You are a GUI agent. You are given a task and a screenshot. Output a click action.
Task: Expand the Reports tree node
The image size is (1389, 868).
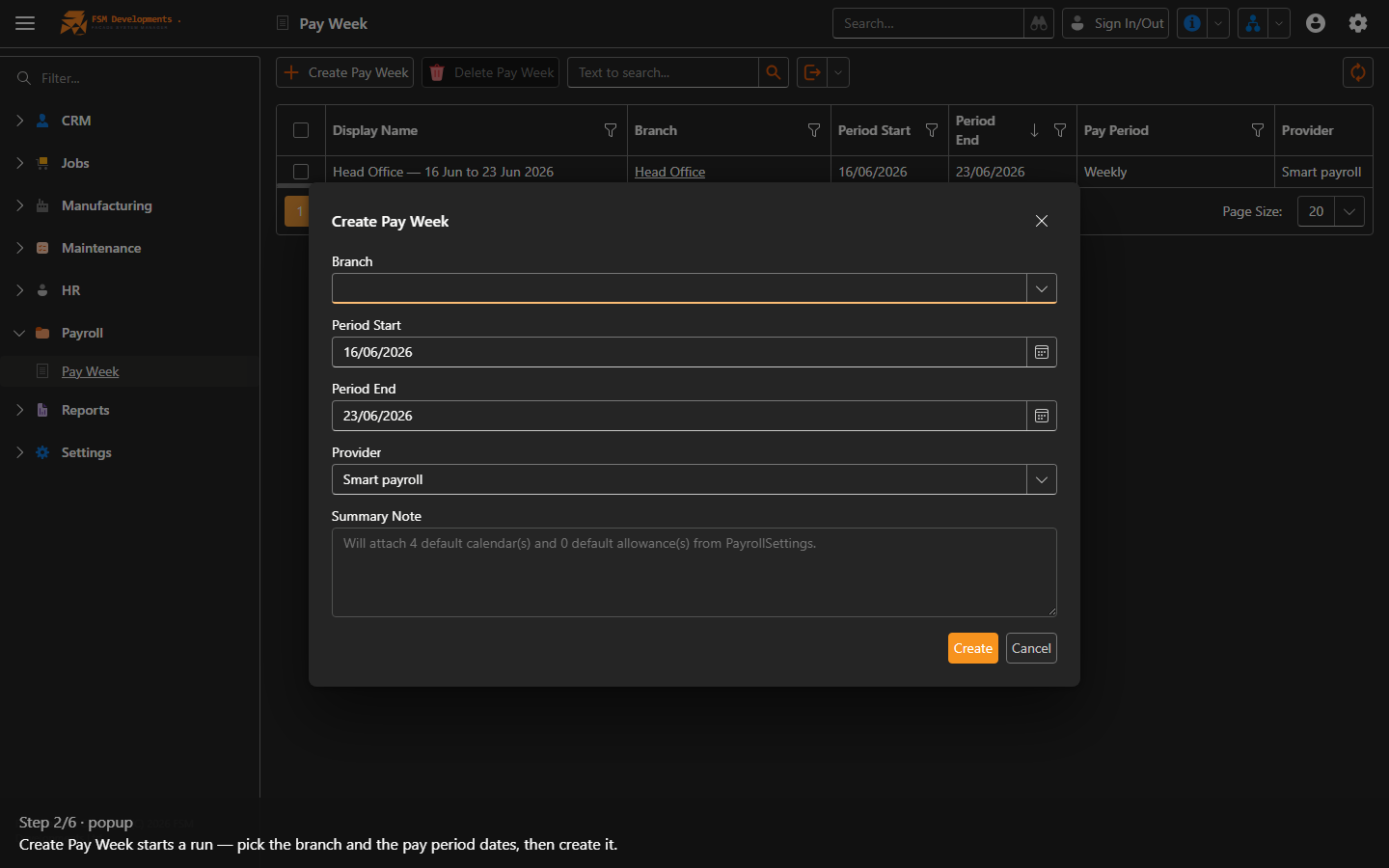(19, 410)
